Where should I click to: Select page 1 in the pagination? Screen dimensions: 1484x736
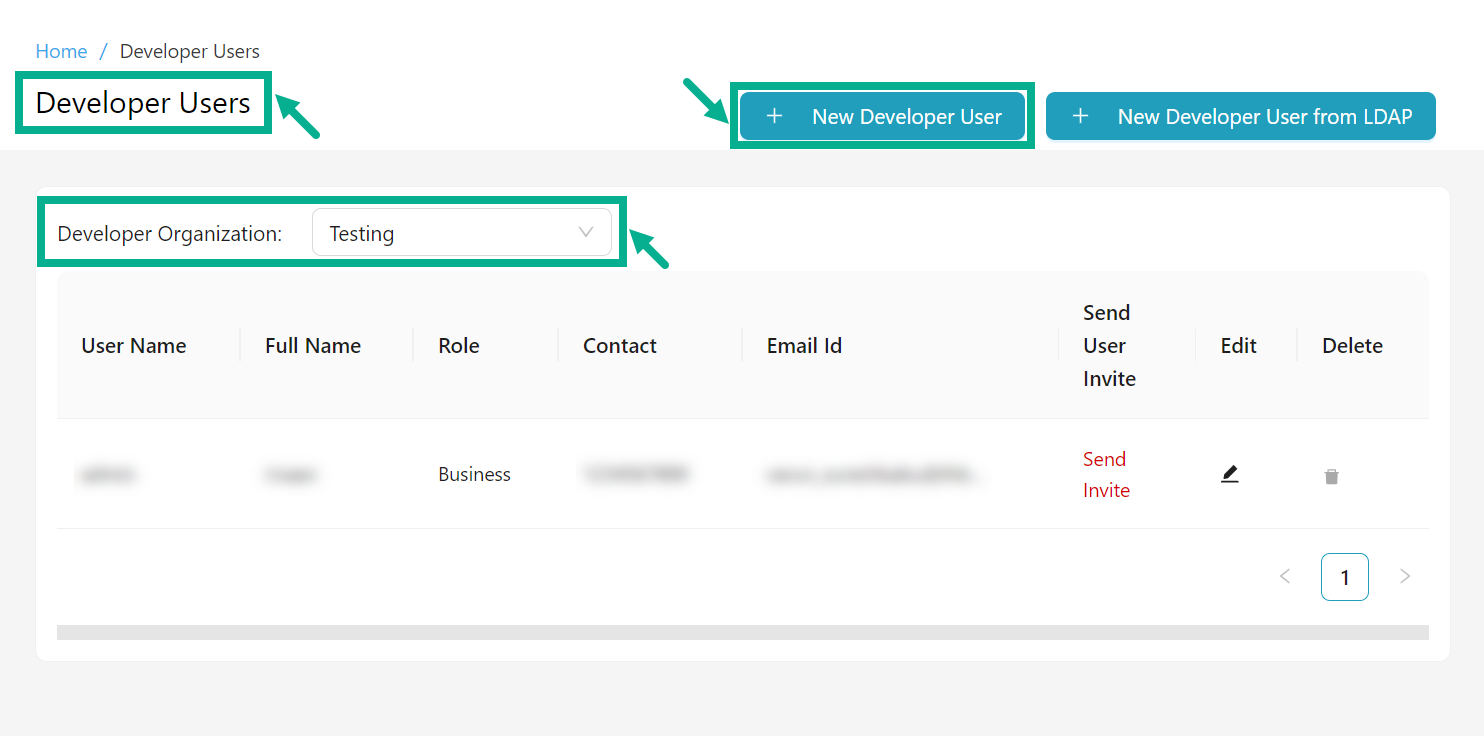tap(1344, 577)
